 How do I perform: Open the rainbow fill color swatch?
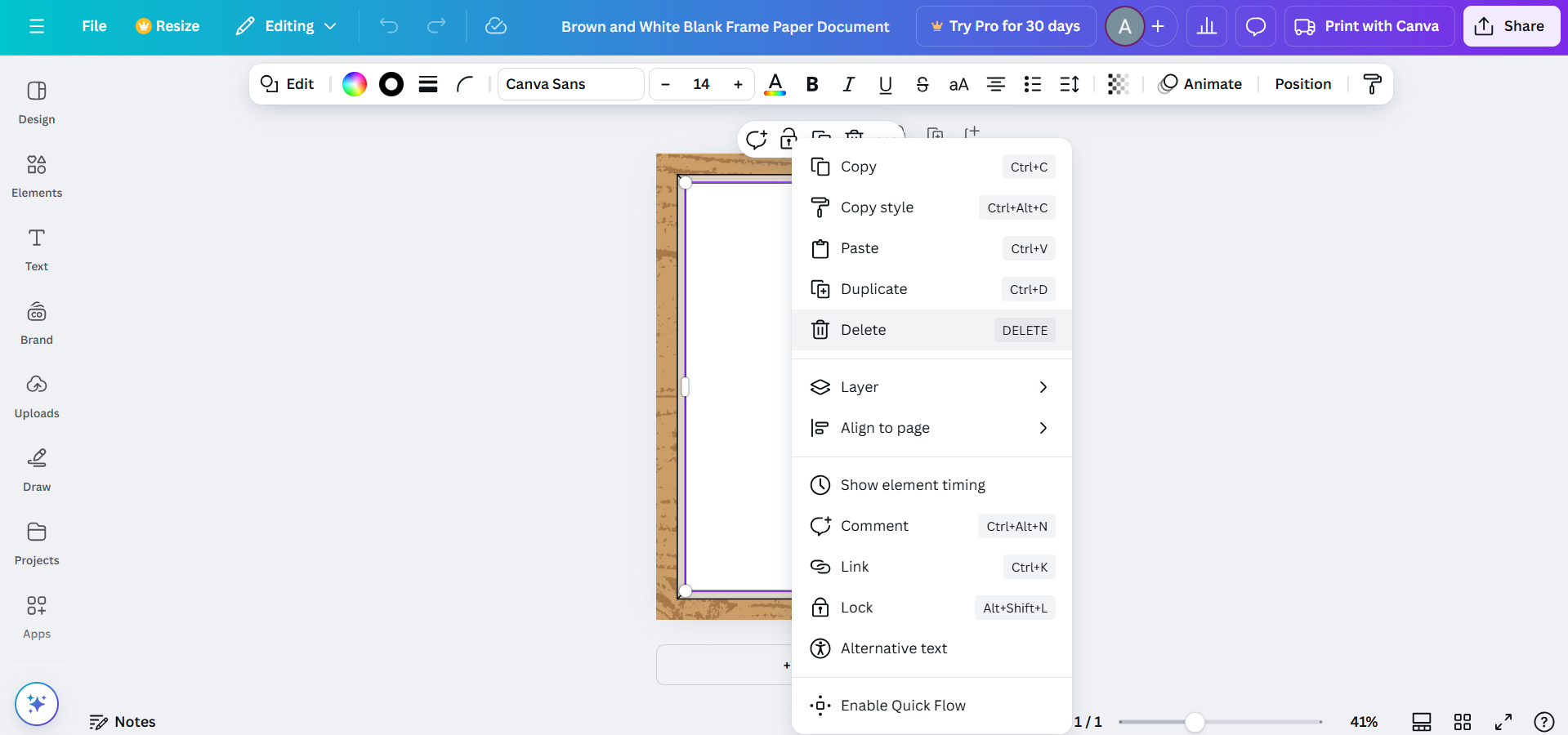point(355,84)
